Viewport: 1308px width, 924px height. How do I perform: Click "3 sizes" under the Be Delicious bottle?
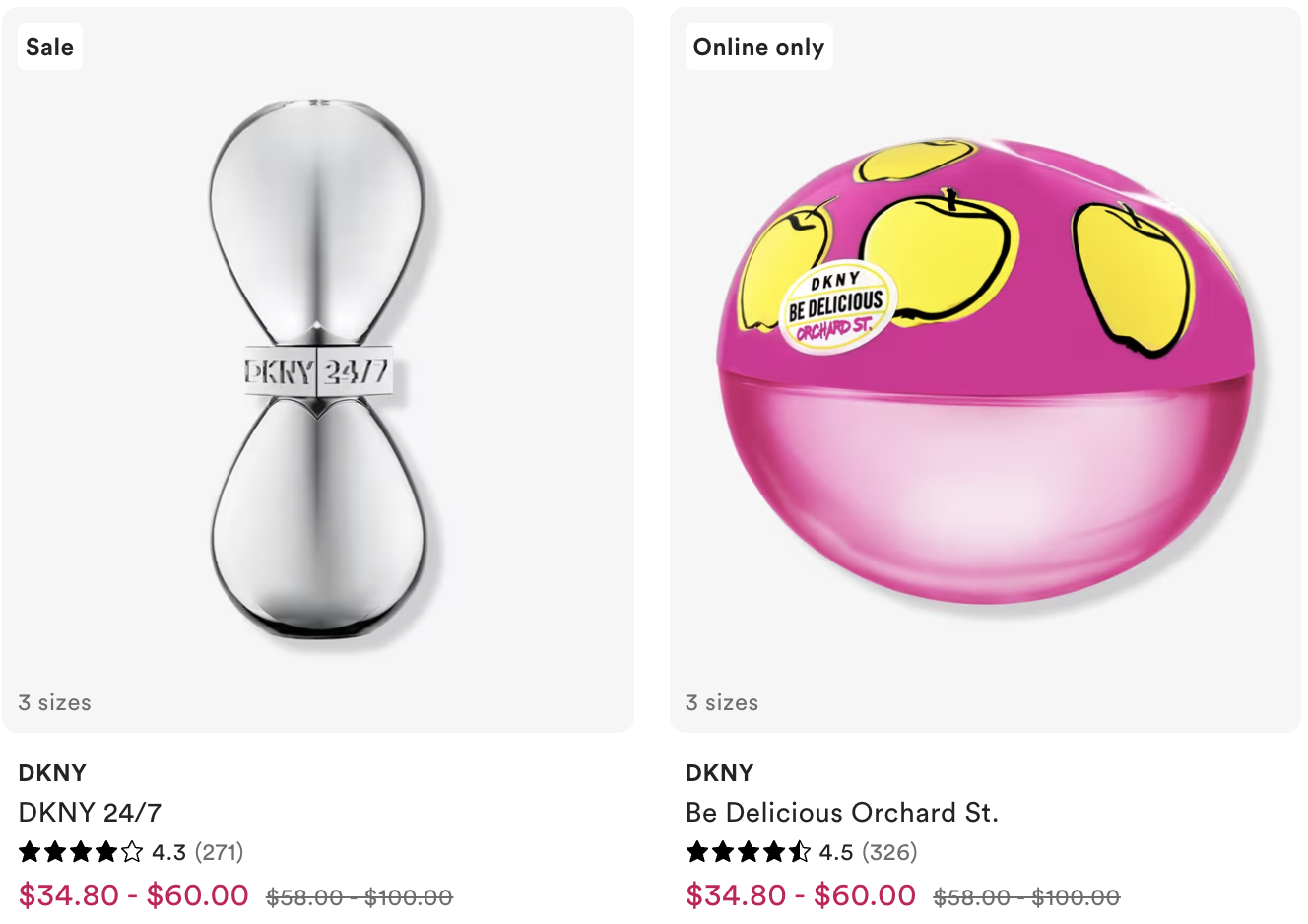click(722, 702)
